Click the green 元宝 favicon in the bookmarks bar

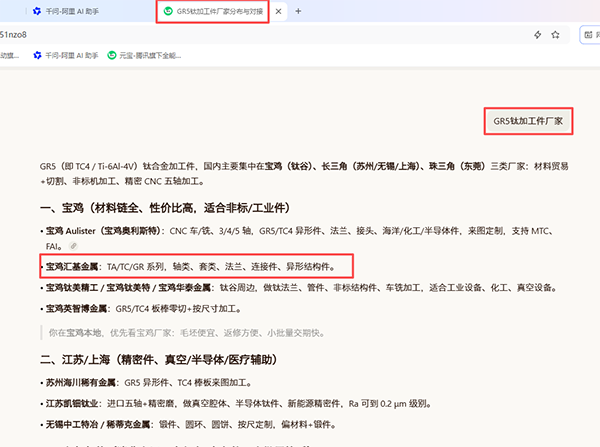[112, 55]
